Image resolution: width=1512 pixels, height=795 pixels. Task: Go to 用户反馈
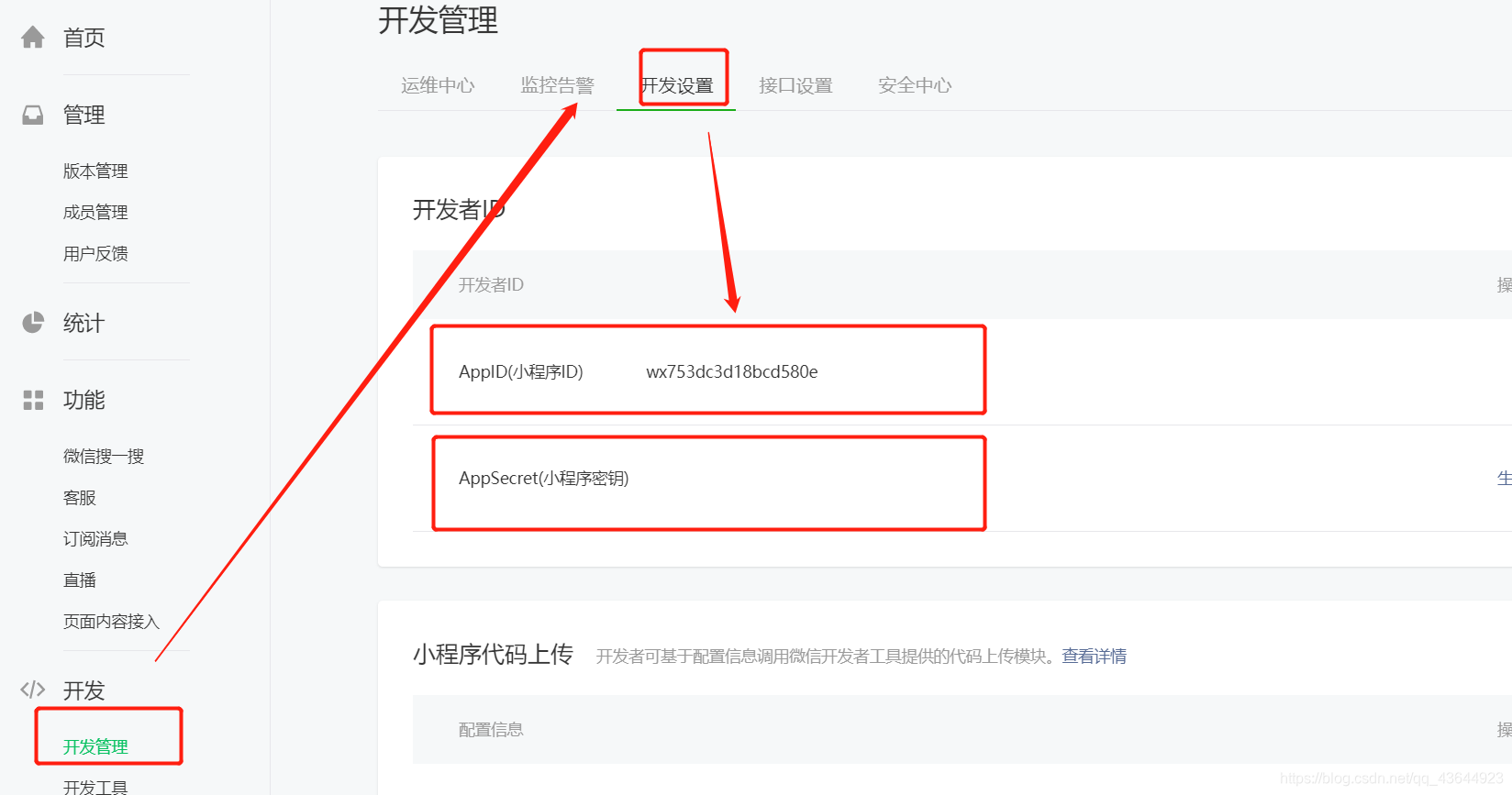(x=95, y=253)
